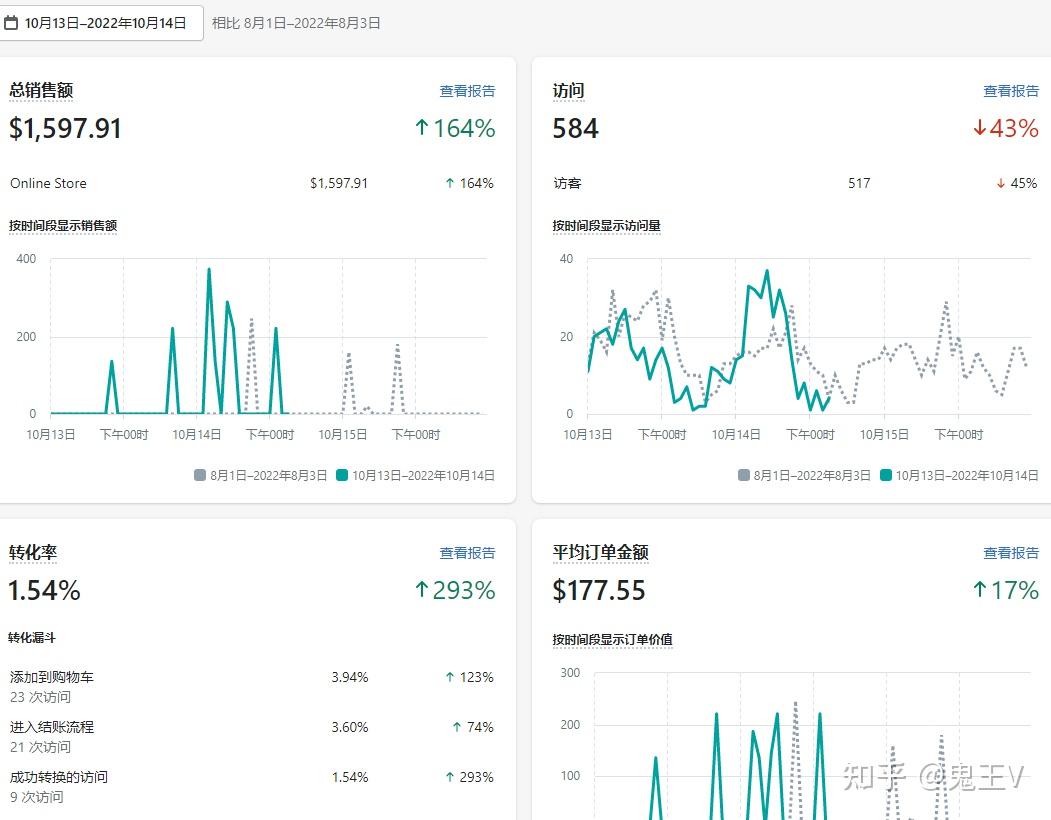Image resolution: width=1051 pixels, height=820 pixels.
Task: Click the Online Store row label
Action: pos(48,183)
